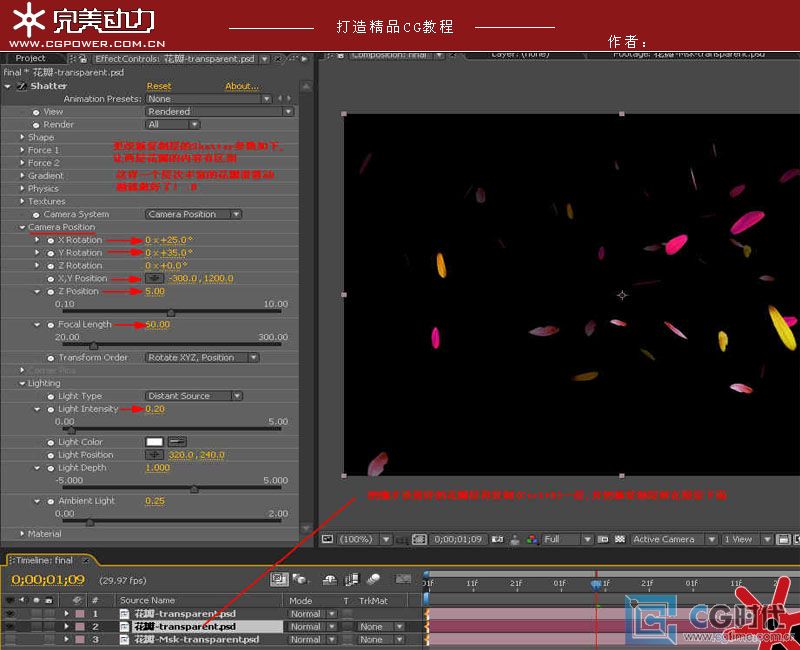Toggle the transparency grid checkerboard icon
Image resolution: width=800 pixels, height=650 pixels.
click(x=619, y=539)
